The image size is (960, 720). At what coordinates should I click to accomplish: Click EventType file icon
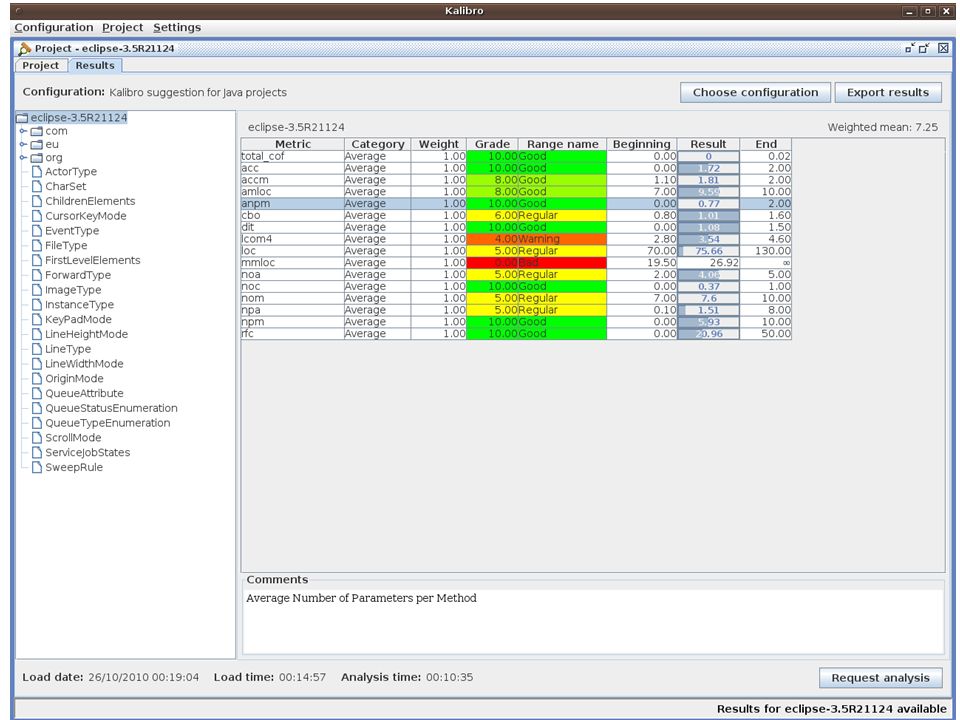click(x=37, y=231)
